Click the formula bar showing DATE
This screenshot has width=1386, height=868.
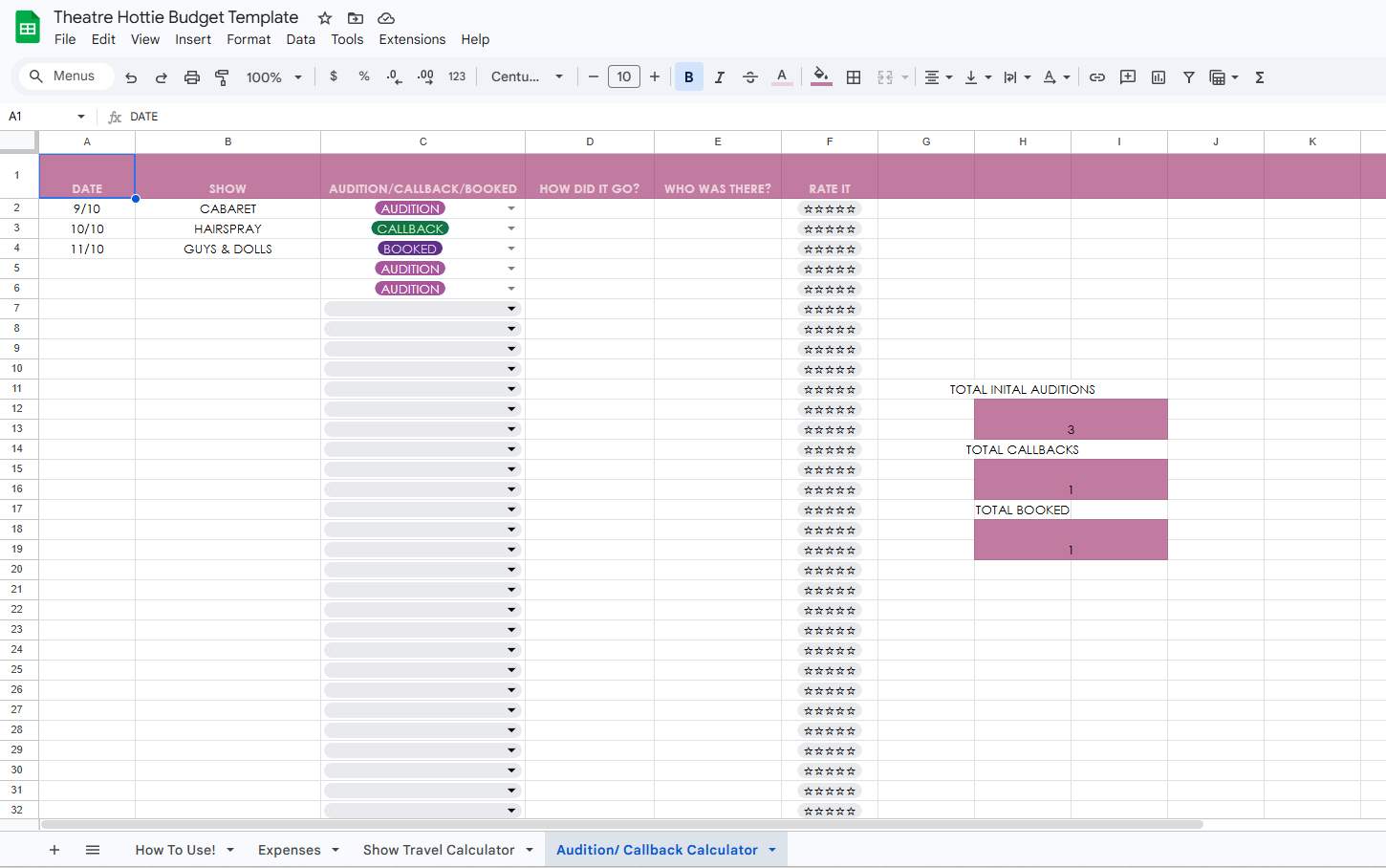[755, 117]
